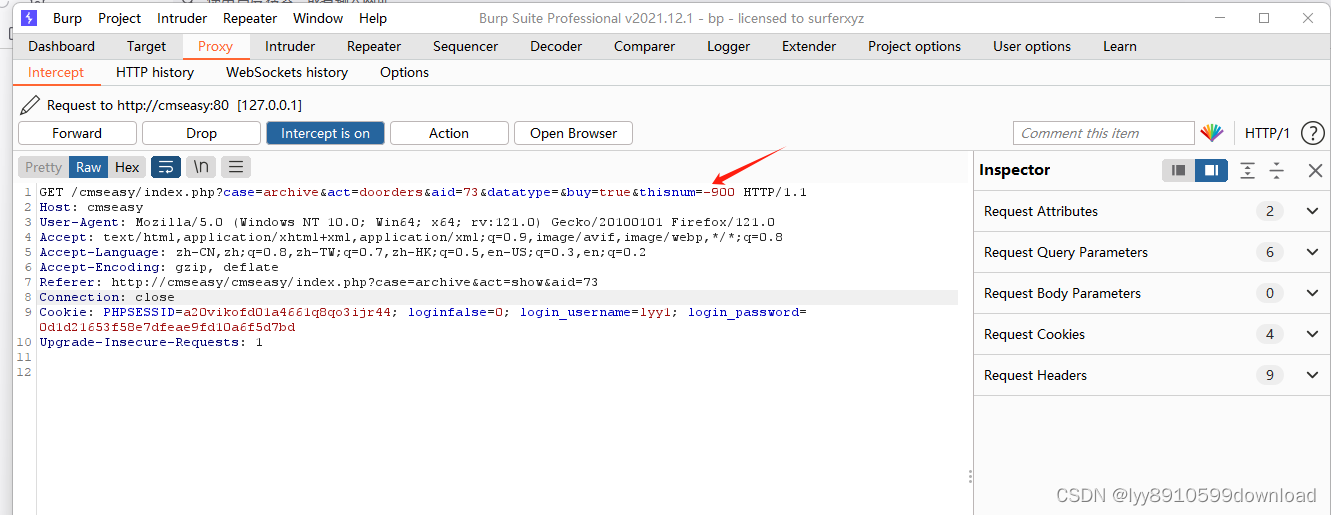
Task: Open the Project menu
Action: click(x=120, y=18)
